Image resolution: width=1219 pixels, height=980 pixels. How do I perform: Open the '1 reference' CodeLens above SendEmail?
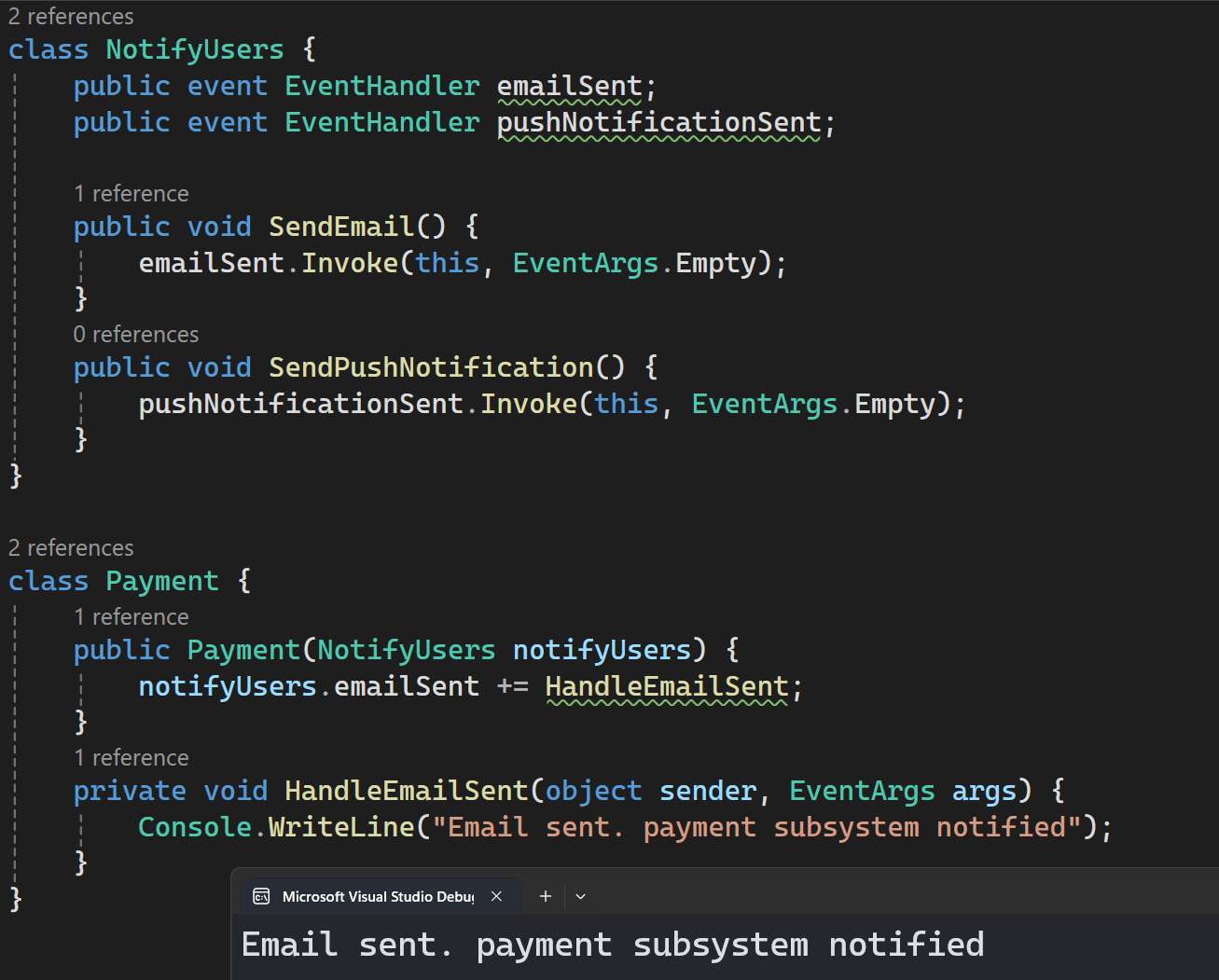132,193
